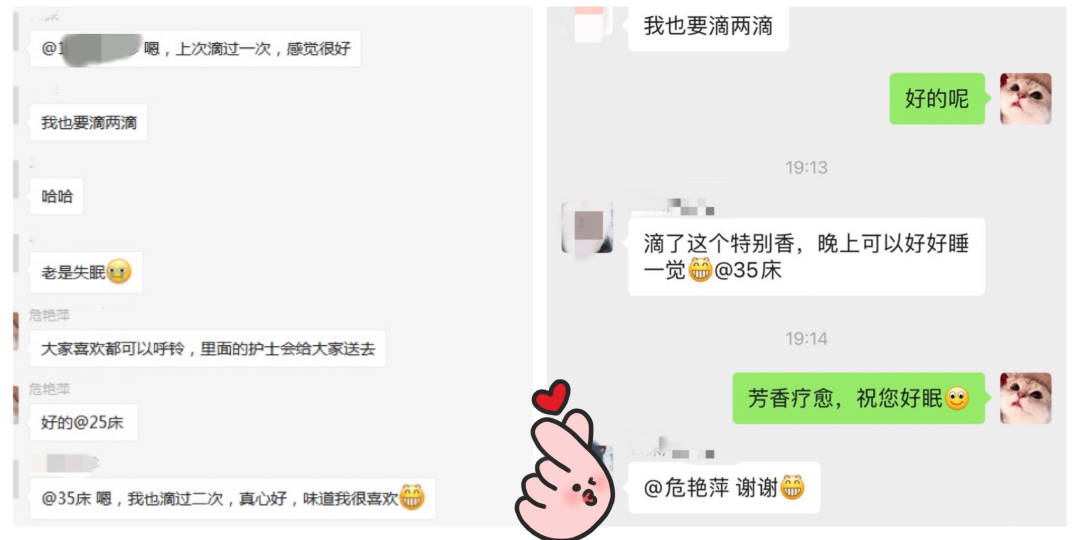
Task: Click the blurred avatar next to 滴了这个特别香
Action: click(x=587, y=227)
